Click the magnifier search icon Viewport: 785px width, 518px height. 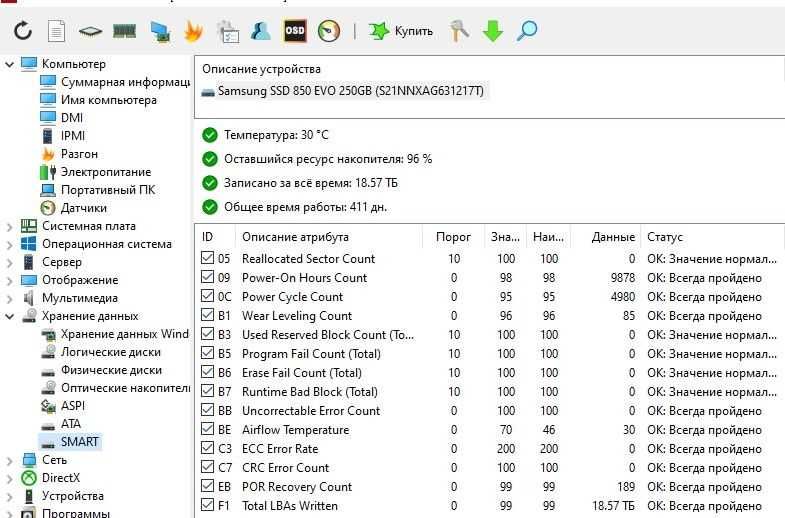tap(527, 31)
